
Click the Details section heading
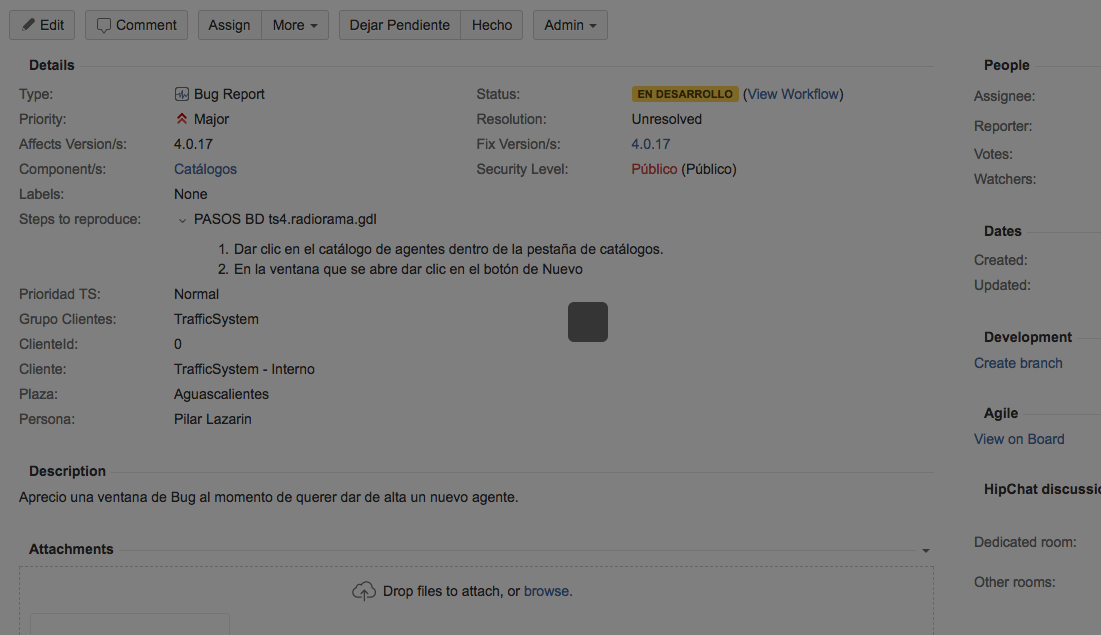[x=51, y=65]
